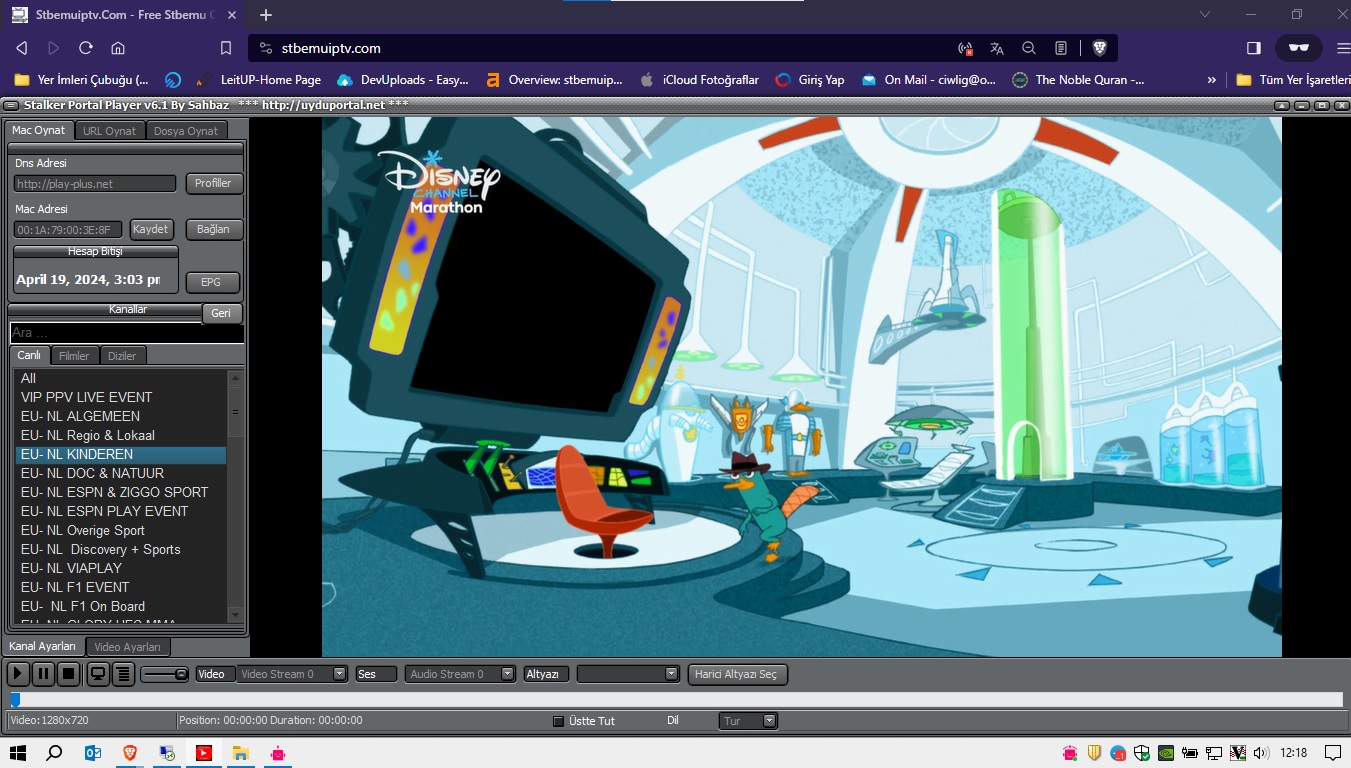Open a new browser tab with plus icon
The image size is (1351, 768).
pos(266,15)
